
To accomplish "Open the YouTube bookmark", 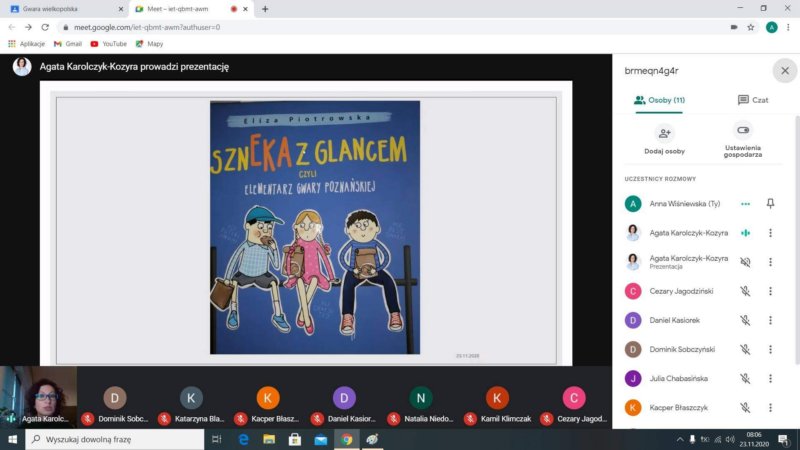I will pos(109,44).
